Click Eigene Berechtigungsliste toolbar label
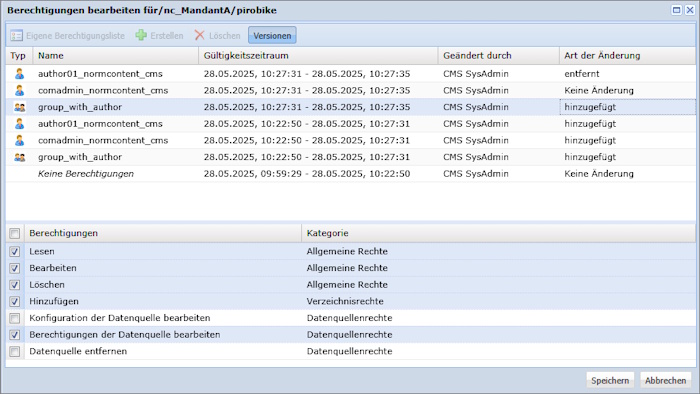Image resolution: width=700 pixels, height=394 pixels. [x=75, y=36]
